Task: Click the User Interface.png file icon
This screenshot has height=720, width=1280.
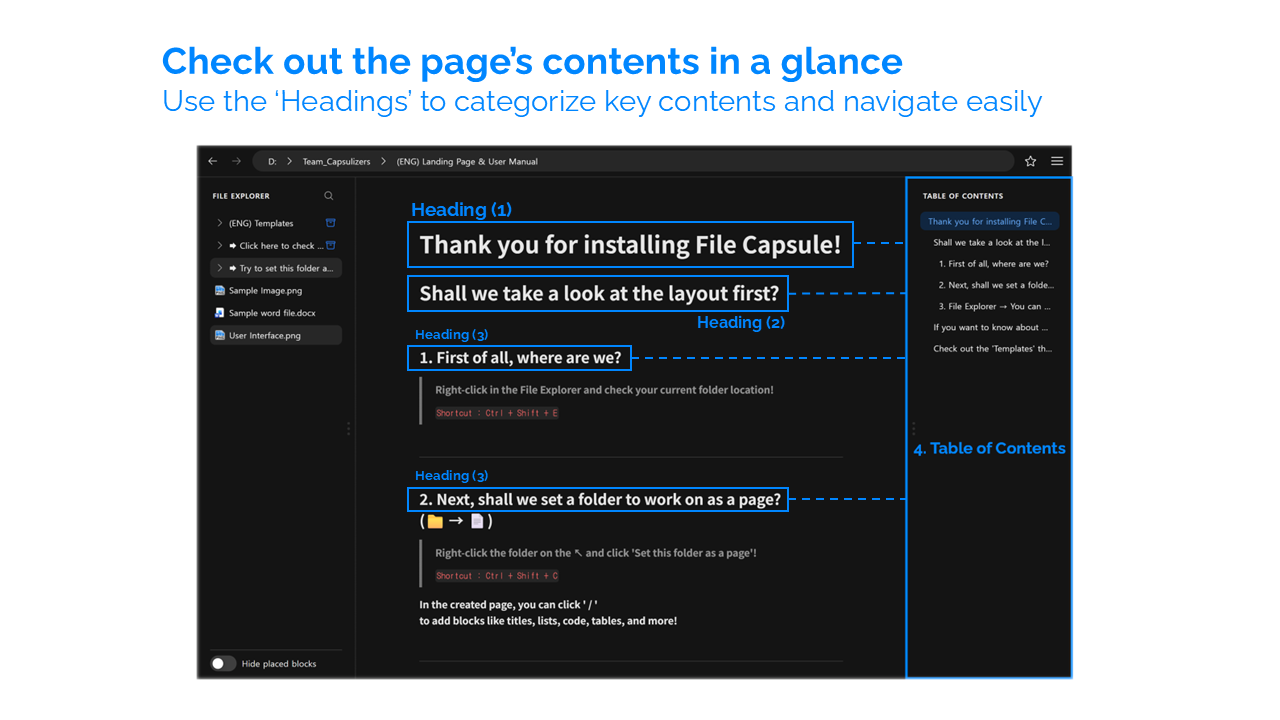Action: point(220,335)
